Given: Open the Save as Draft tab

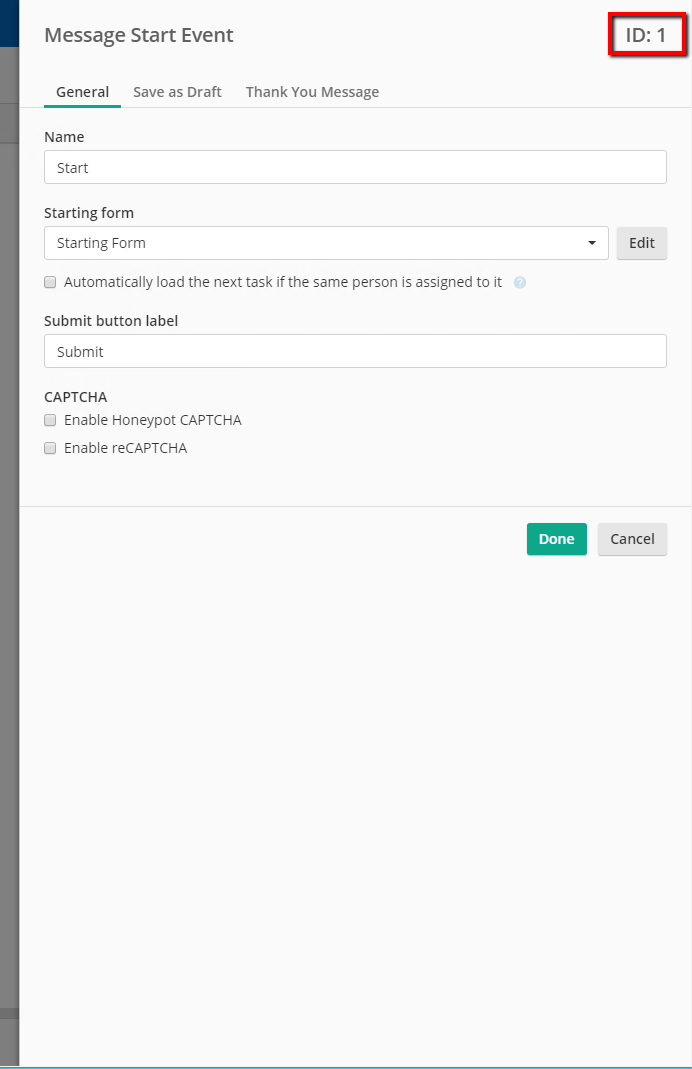Looking at the screenshot, I should [177, 92].
